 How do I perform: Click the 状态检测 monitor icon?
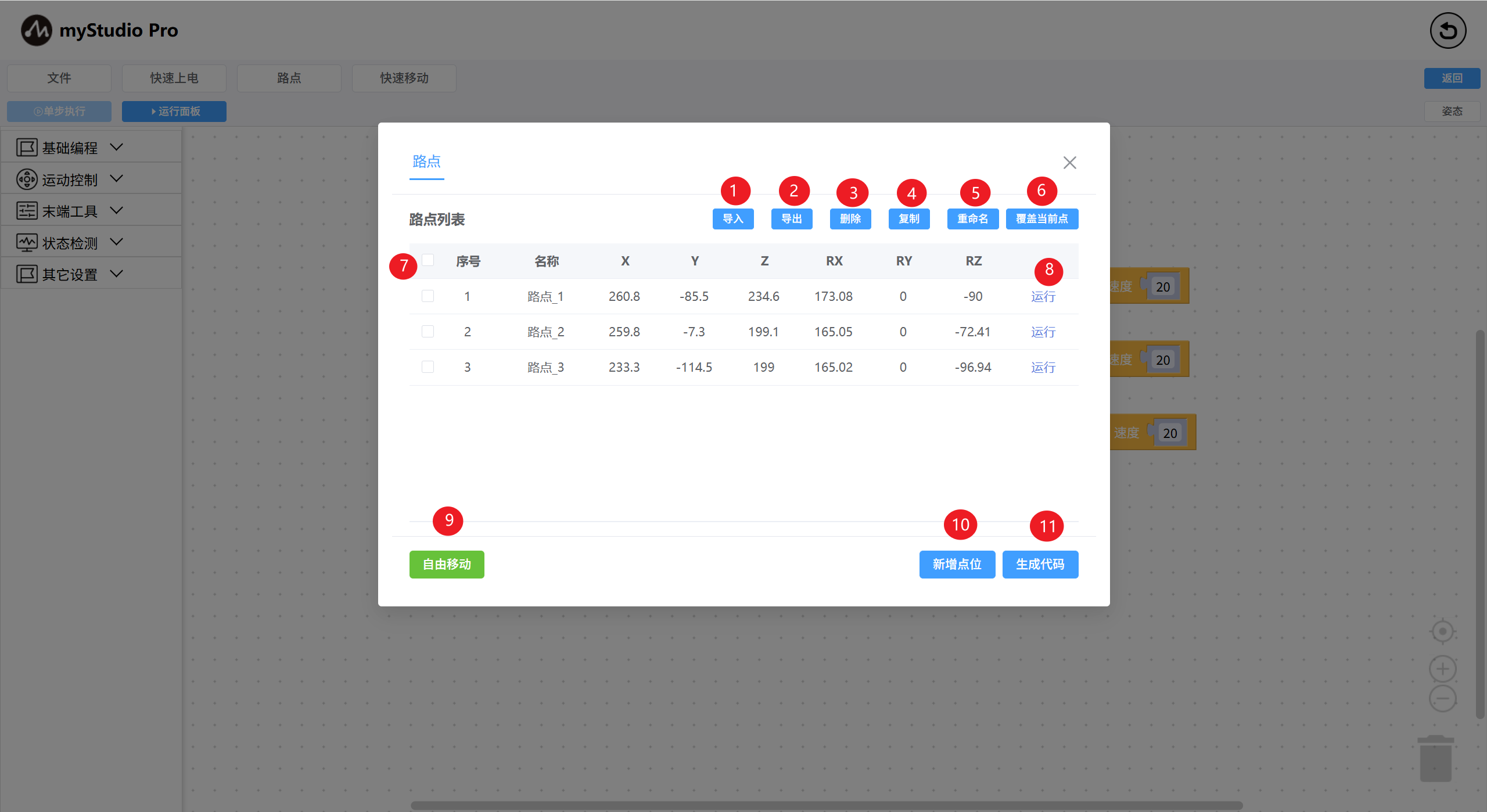(x=27, y=243)
